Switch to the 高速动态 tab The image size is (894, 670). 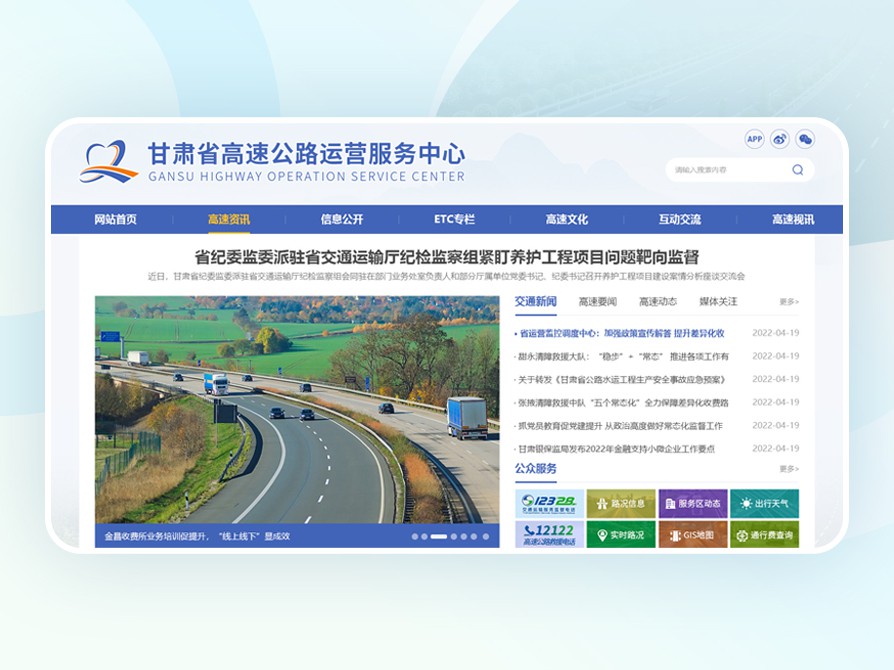[x=658, y=302]
